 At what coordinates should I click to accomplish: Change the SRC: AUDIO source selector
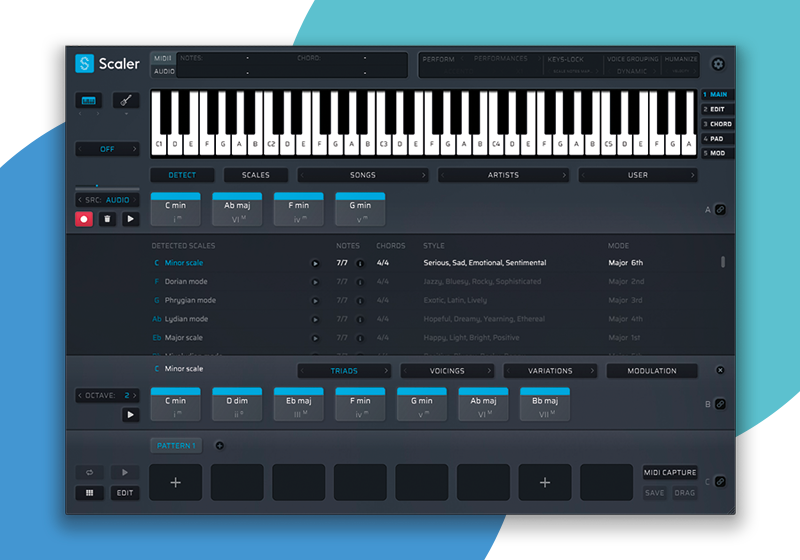click(x=107, y=200)
